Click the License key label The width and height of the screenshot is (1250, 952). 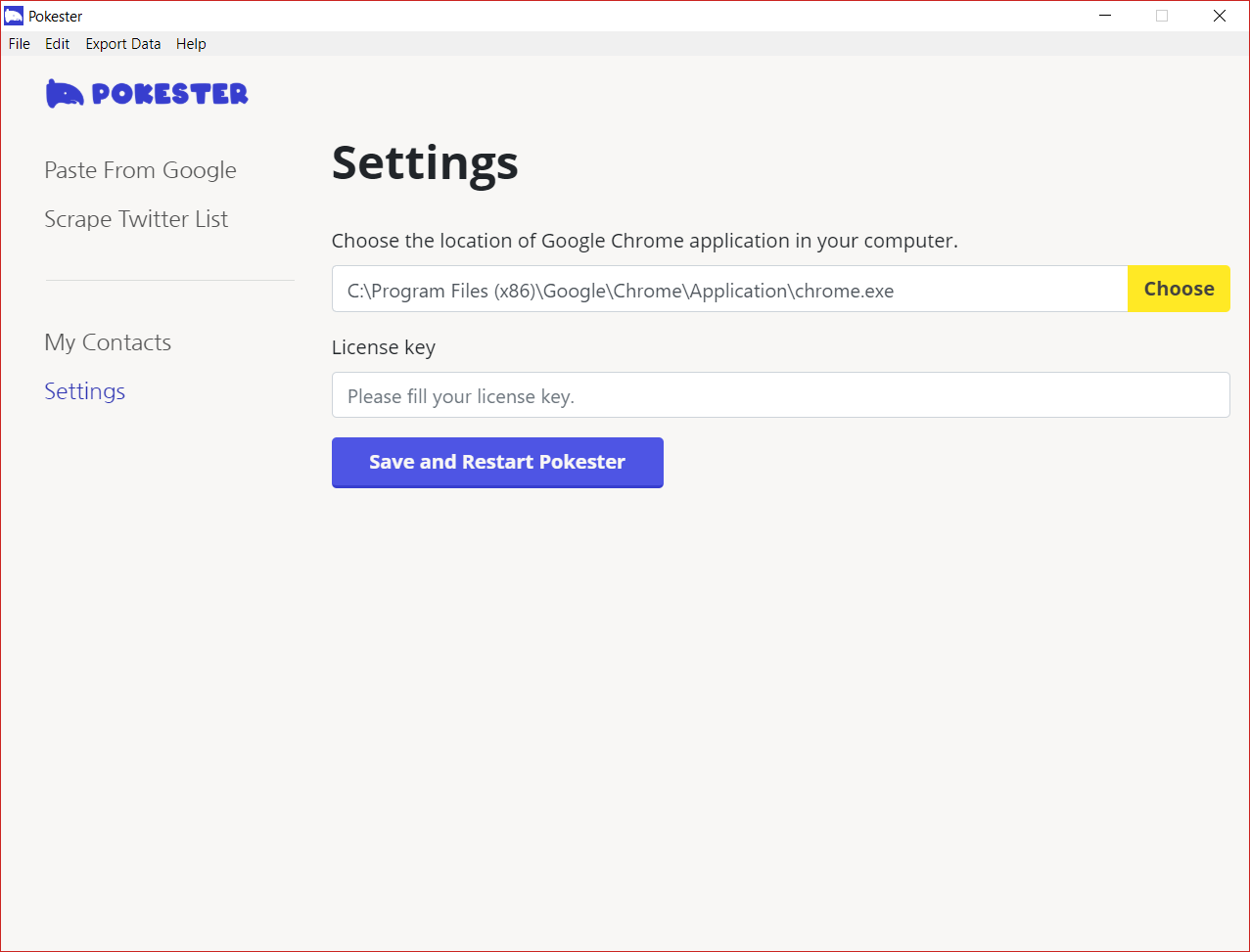[x=384, y=347]
